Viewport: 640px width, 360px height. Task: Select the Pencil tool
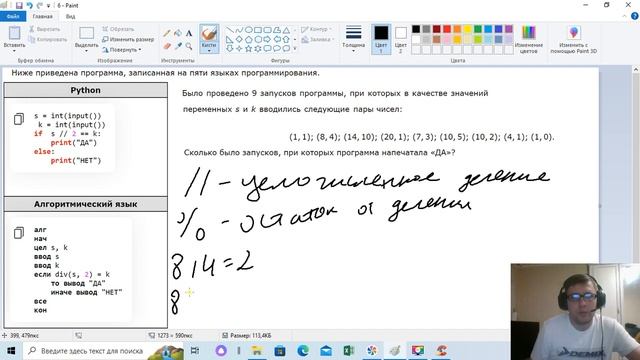coord(167,33)
